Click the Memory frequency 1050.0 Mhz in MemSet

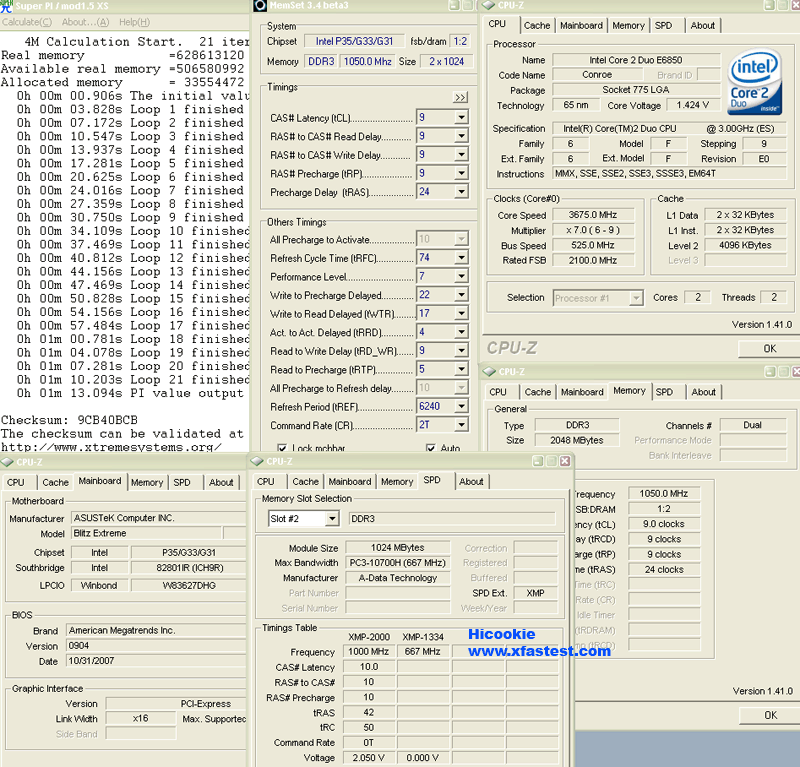click(x=367, y=62)
